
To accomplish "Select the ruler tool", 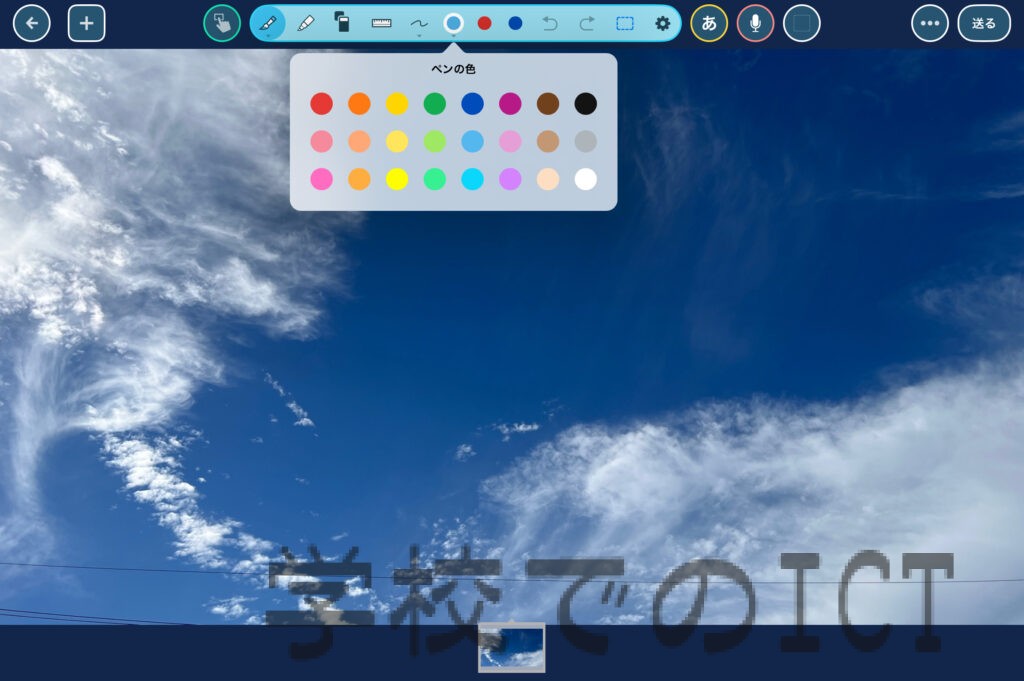I will tap(381, 23).
